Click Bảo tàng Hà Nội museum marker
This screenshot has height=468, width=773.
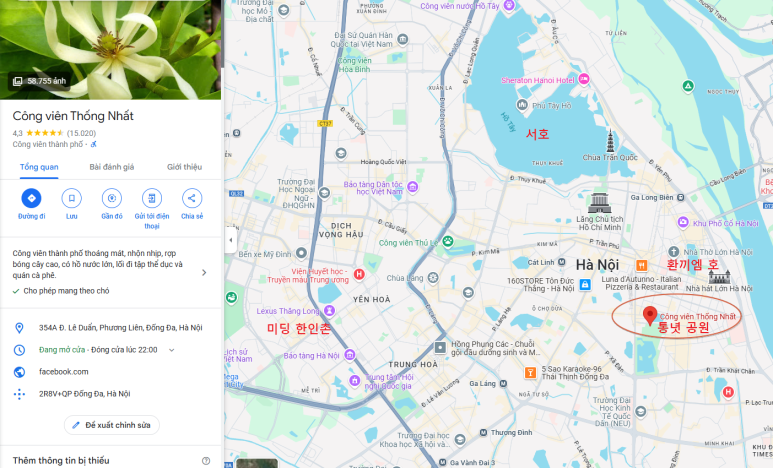pyautogui.click(x=350, y=355)
